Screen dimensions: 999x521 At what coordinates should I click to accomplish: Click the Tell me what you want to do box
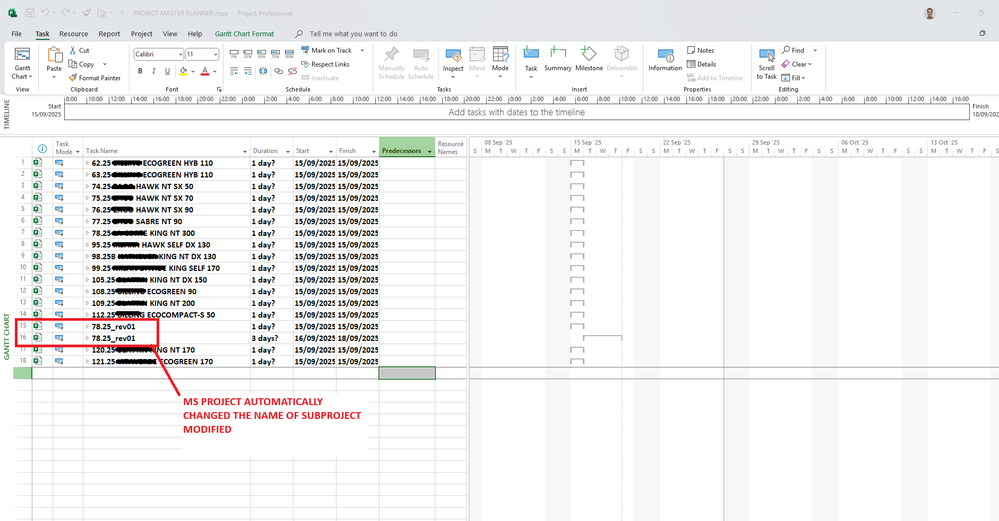click(x=353, y=34)
